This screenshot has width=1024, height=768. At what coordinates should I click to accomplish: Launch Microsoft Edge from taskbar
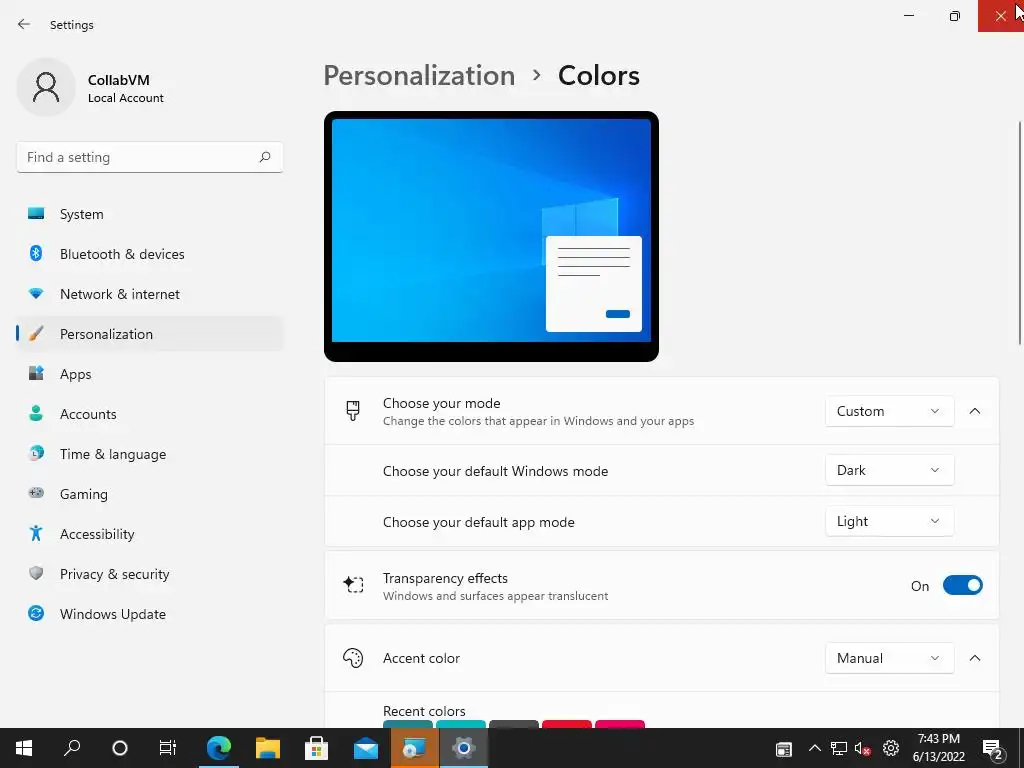point(219,748)
